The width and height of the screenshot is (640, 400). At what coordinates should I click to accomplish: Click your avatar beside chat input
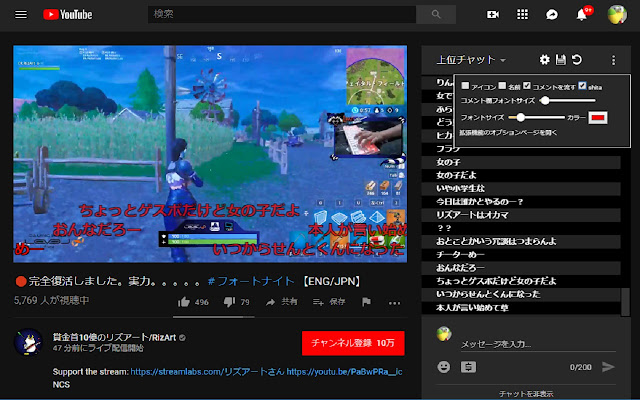point(444,333)
